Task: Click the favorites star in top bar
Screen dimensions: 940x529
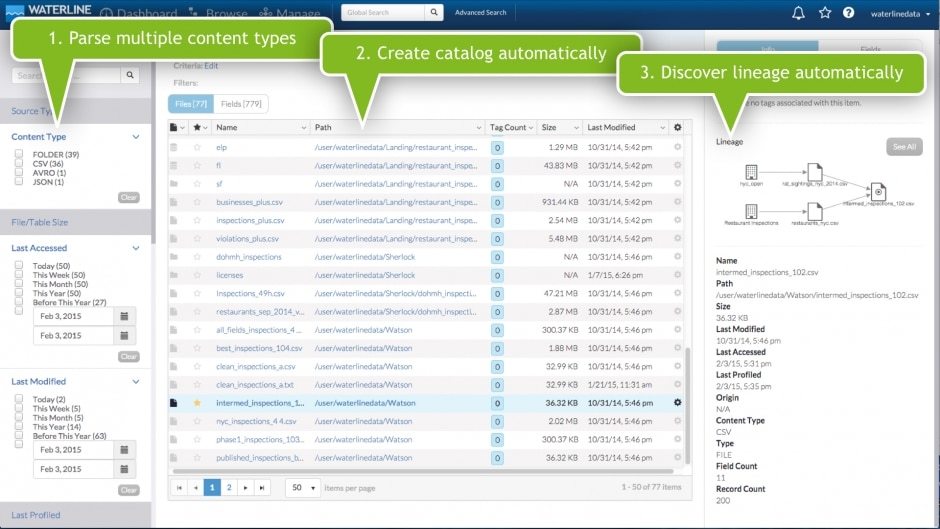Action: coord(824,13)
